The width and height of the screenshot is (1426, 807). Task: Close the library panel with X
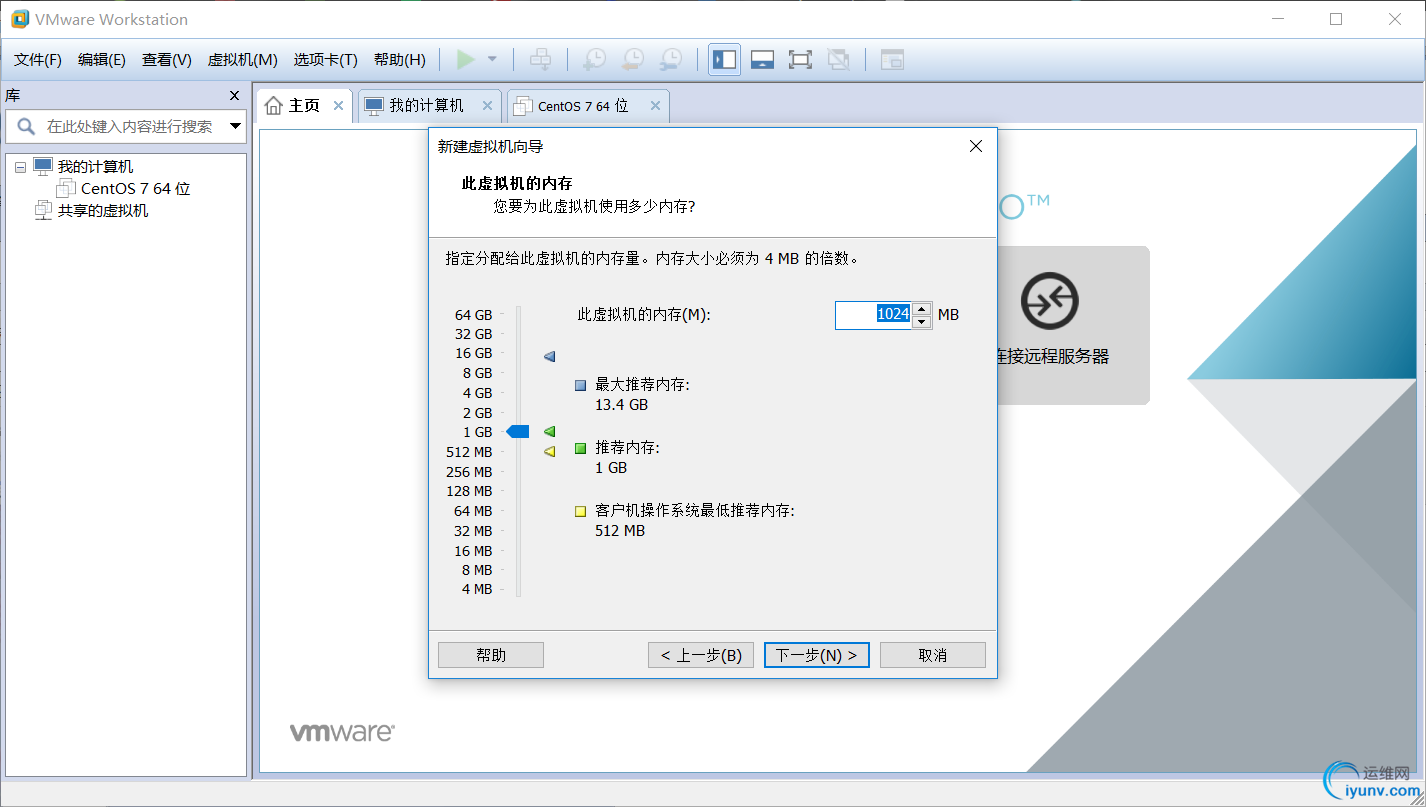[x=235, y=95]
